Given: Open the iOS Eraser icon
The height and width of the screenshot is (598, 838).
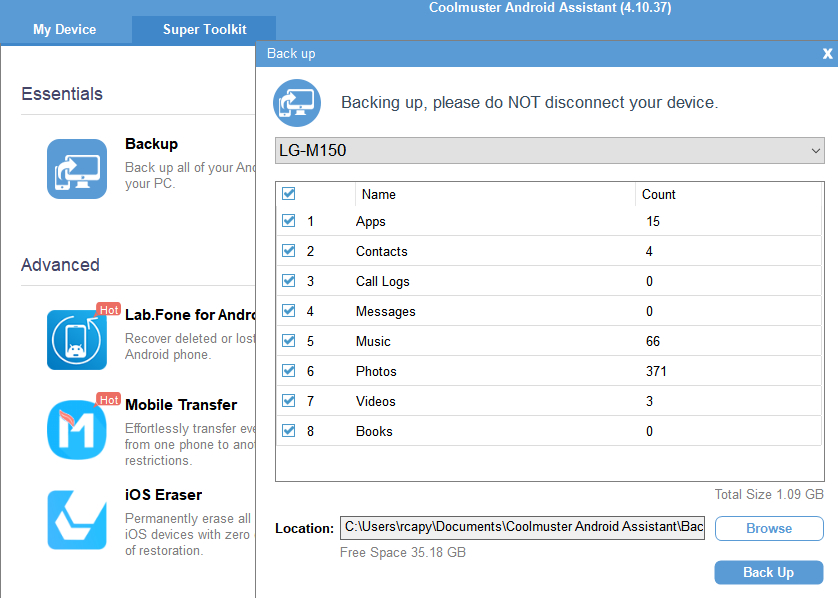Looking at the screenshot, I should (x=77, y=520).
